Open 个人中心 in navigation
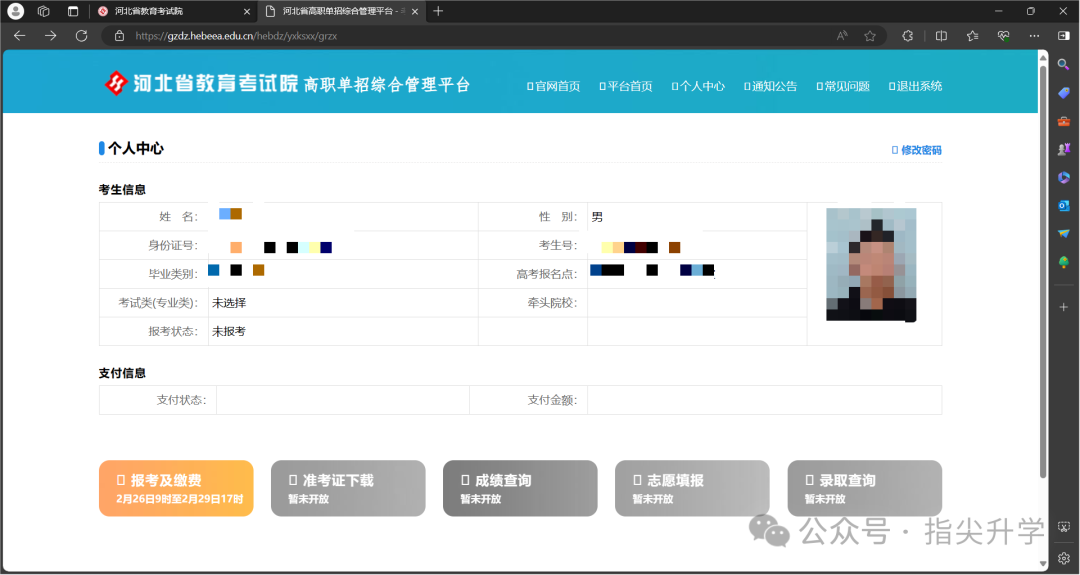Viewport: 1080px width, 575px height. pos(698,86)
